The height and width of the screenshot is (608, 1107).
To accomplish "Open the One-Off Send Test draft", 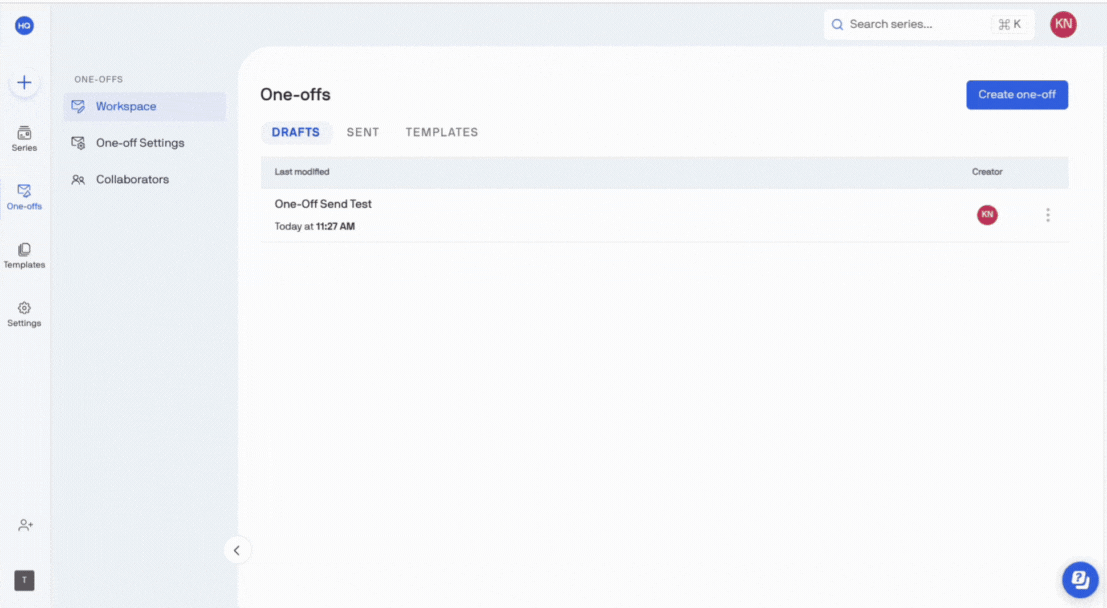I will click(x=323, y=204).
